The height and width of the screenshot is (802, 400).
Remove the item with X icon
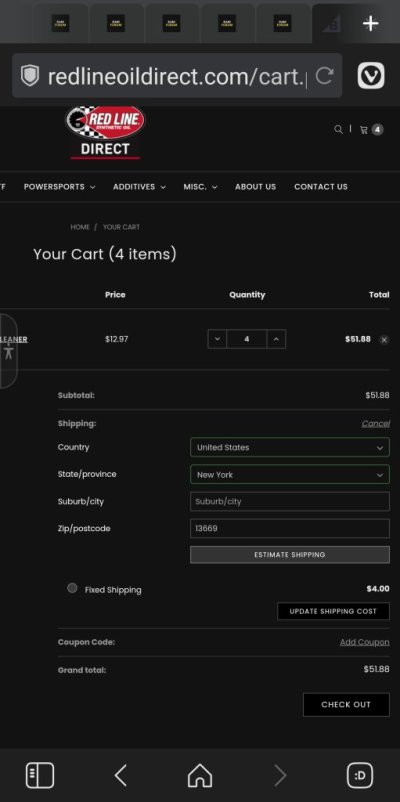click(x=384, y=340)
